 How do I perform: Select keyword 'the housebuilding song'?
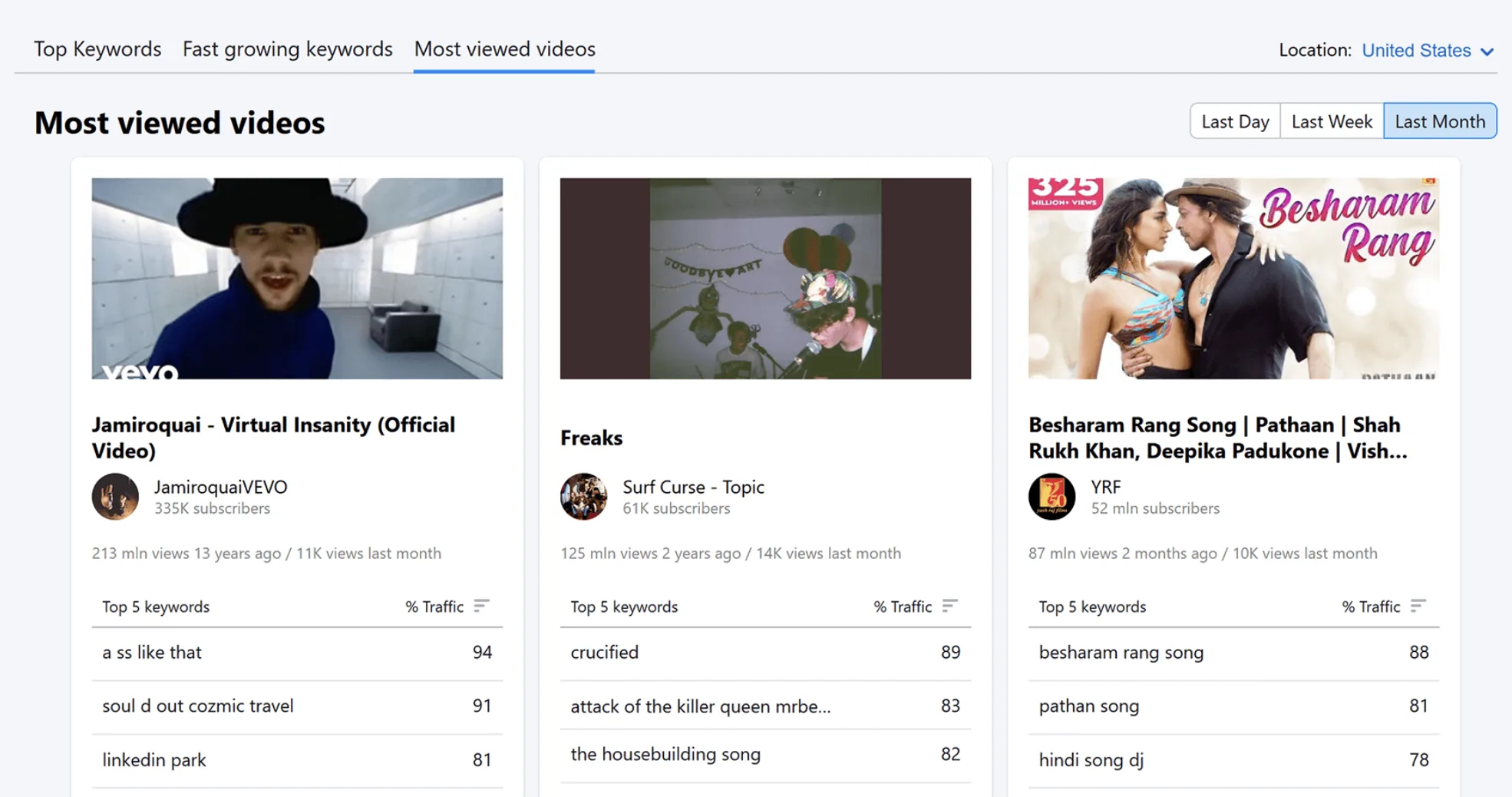point(665,755)
